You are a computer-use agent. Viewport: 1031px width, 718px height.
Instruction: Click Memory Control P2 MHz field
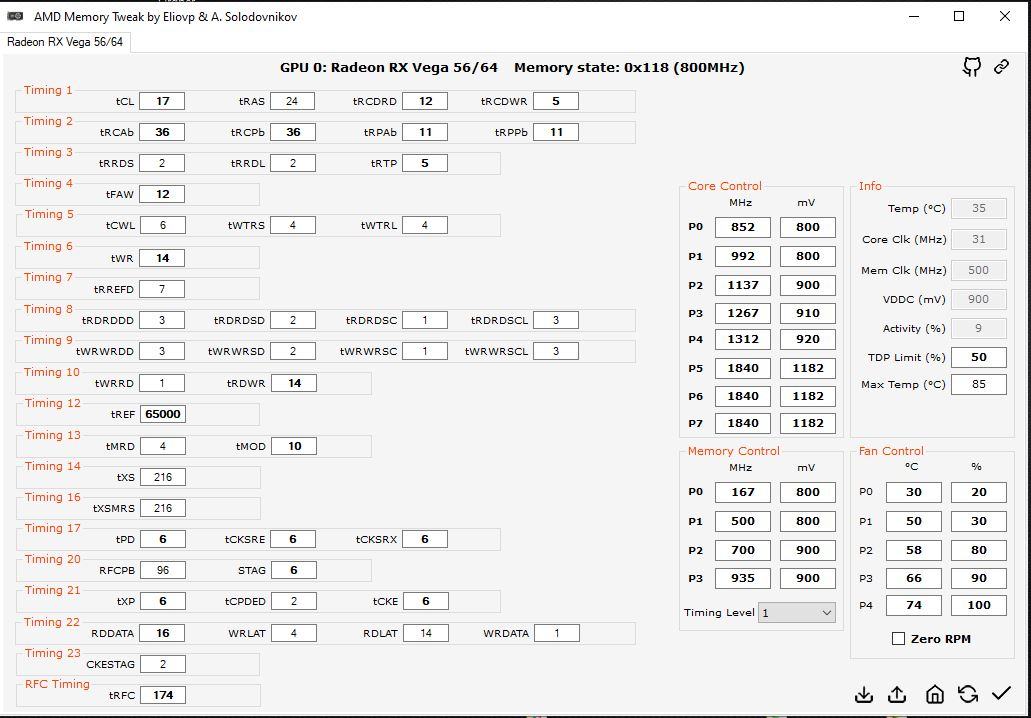pyautogui.click(x=742, y=550)
